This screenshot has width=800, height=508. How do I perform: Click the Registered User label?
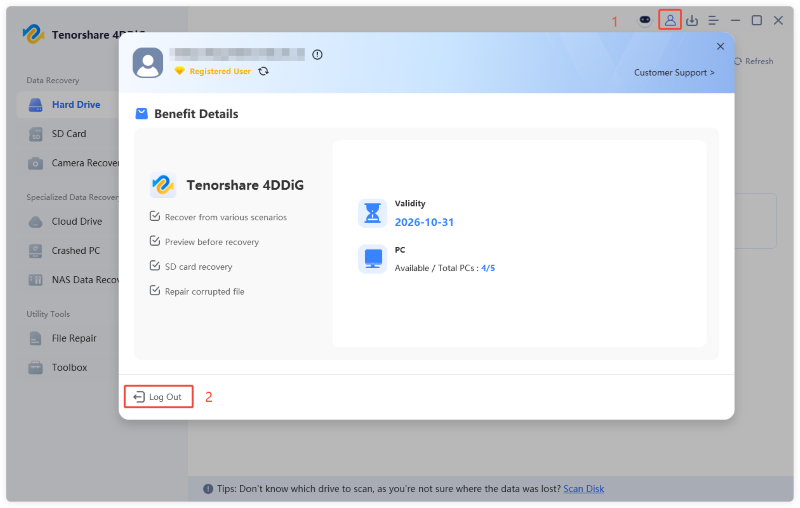point(220,71)
